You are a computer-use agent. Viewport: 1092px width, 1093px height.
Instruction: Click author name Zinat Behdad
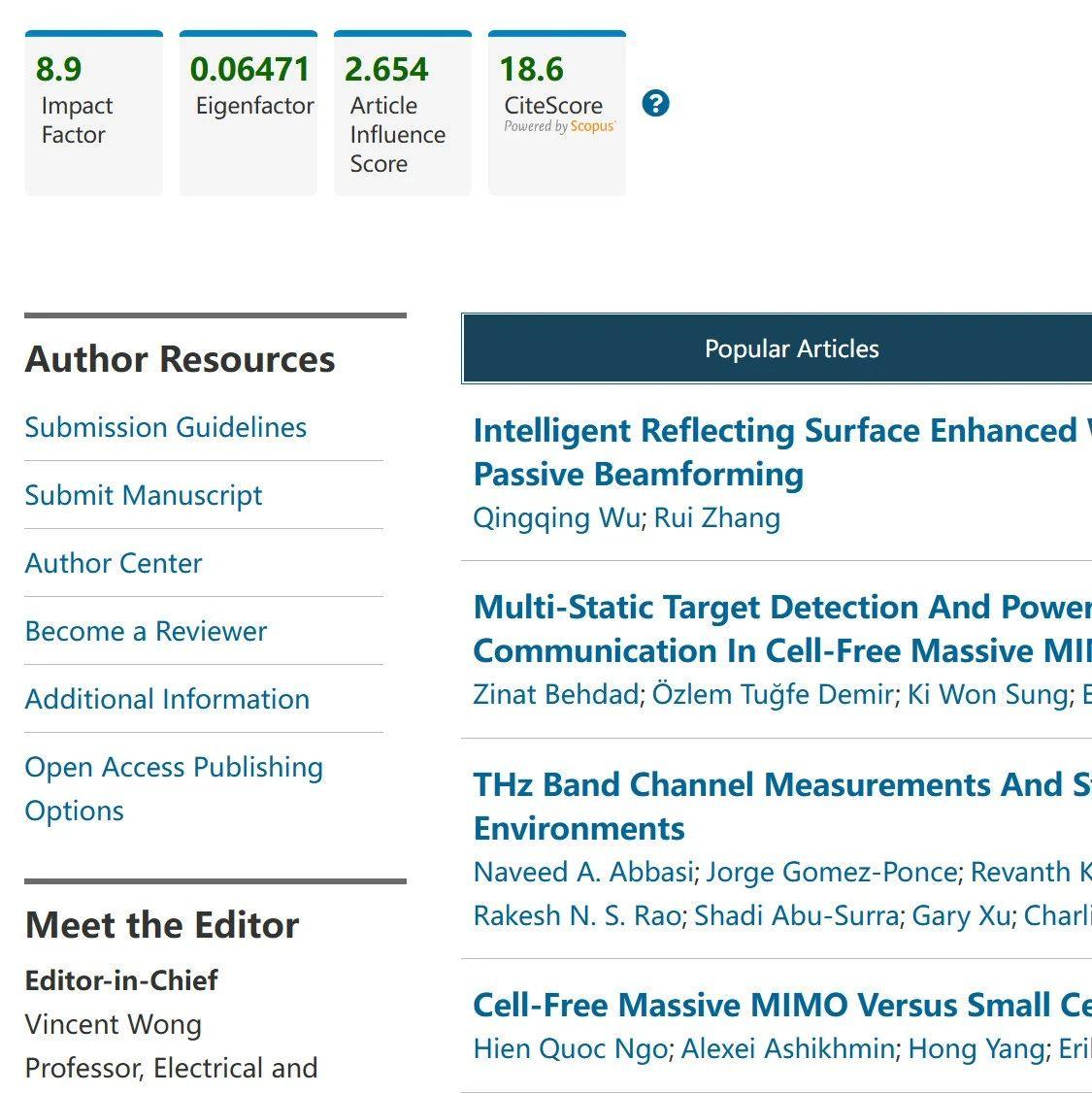pos(556,694)
